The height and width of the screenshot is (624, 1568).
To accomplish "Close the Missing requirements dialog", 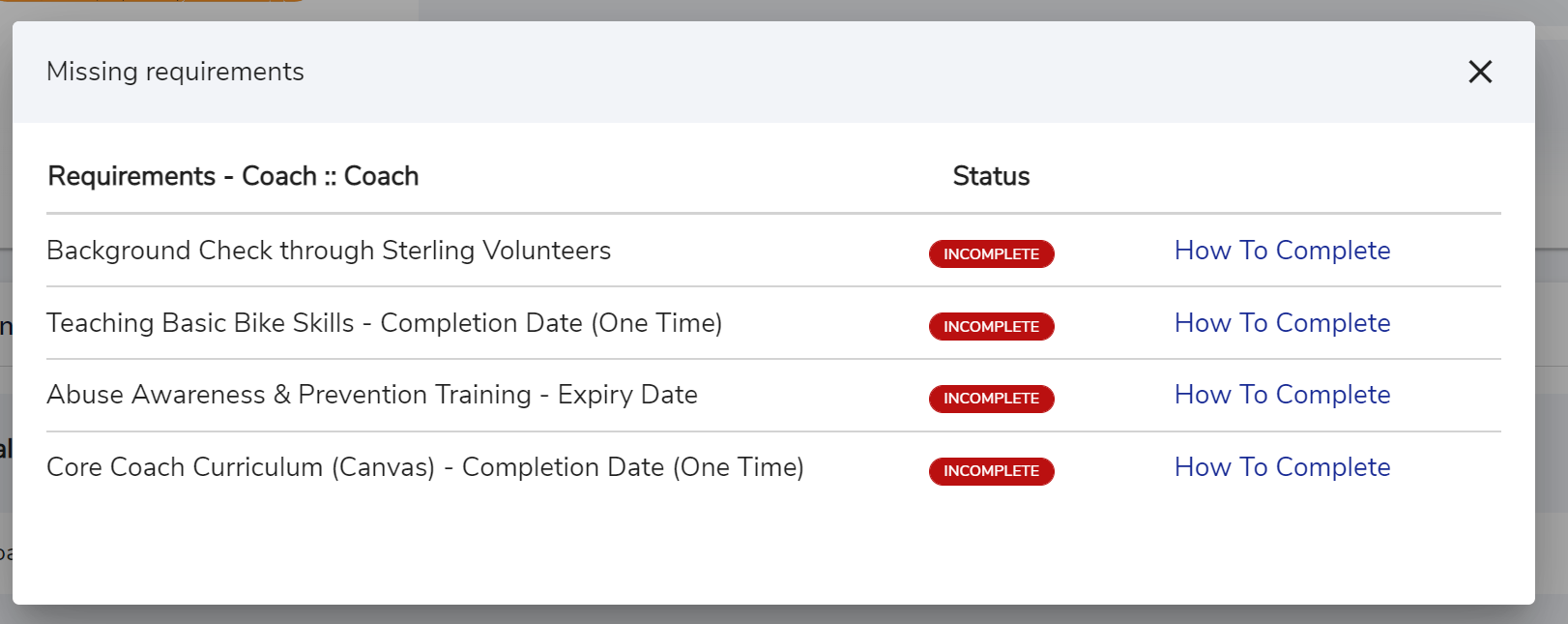I will click(x=1480, y=72).
